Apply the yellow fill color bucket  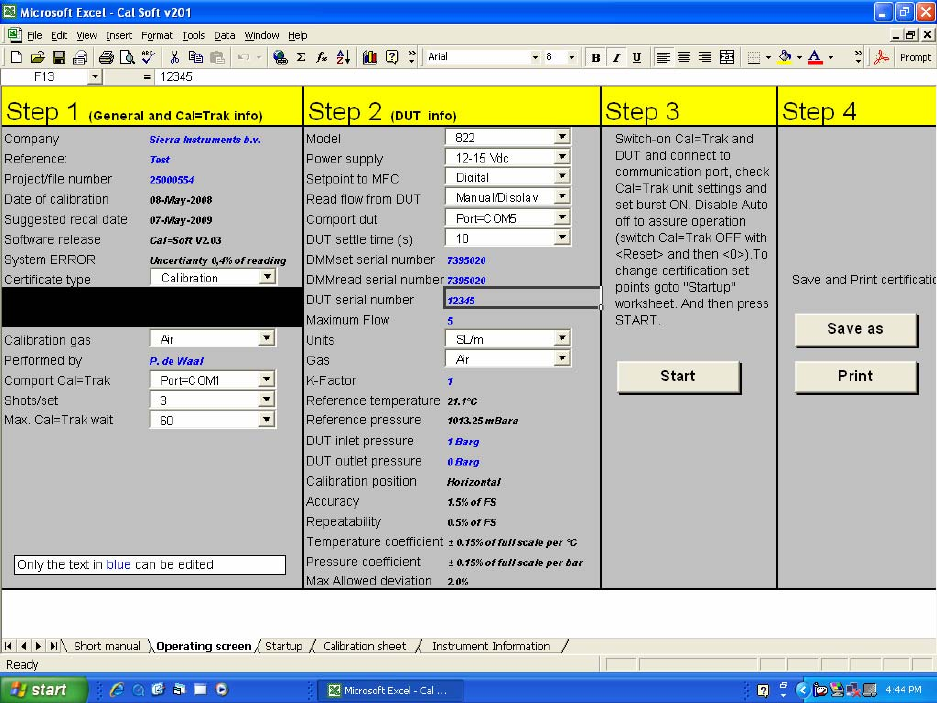(785, 57)
